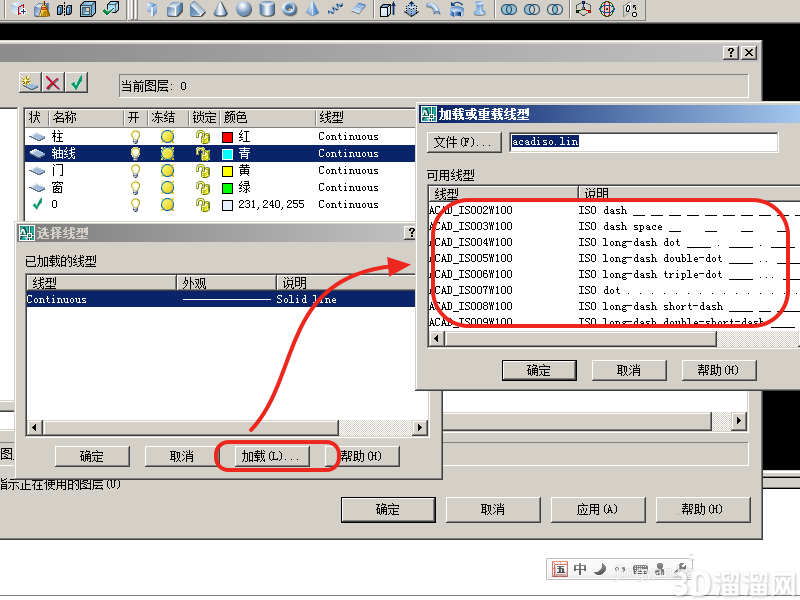This screenshot has width=800, height=600.
Task: Click the green check Set Current icon
Action: (77, 83)
